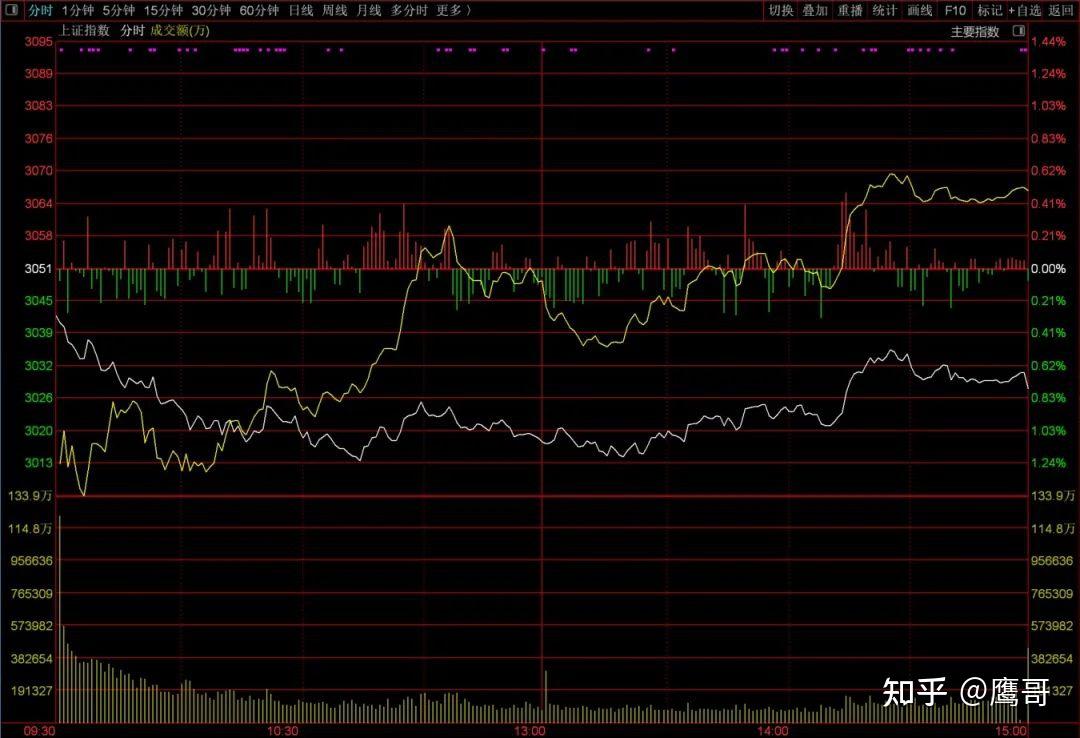Click the 3013 price axis label

39,463
